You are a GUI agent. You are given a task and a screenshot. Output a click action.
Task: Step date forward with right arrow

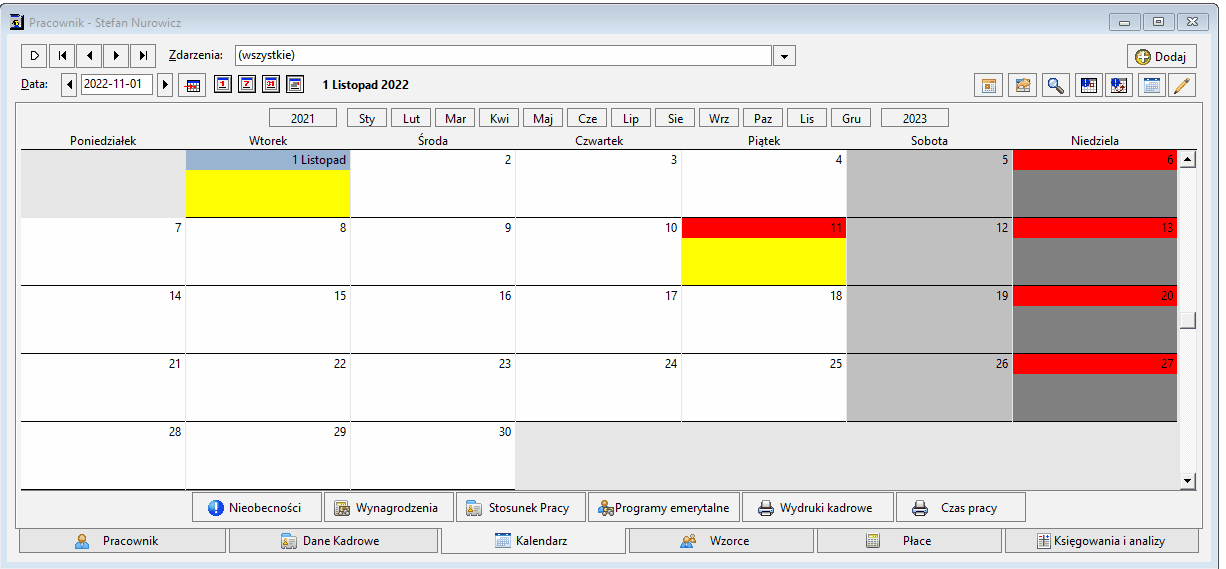165,85
